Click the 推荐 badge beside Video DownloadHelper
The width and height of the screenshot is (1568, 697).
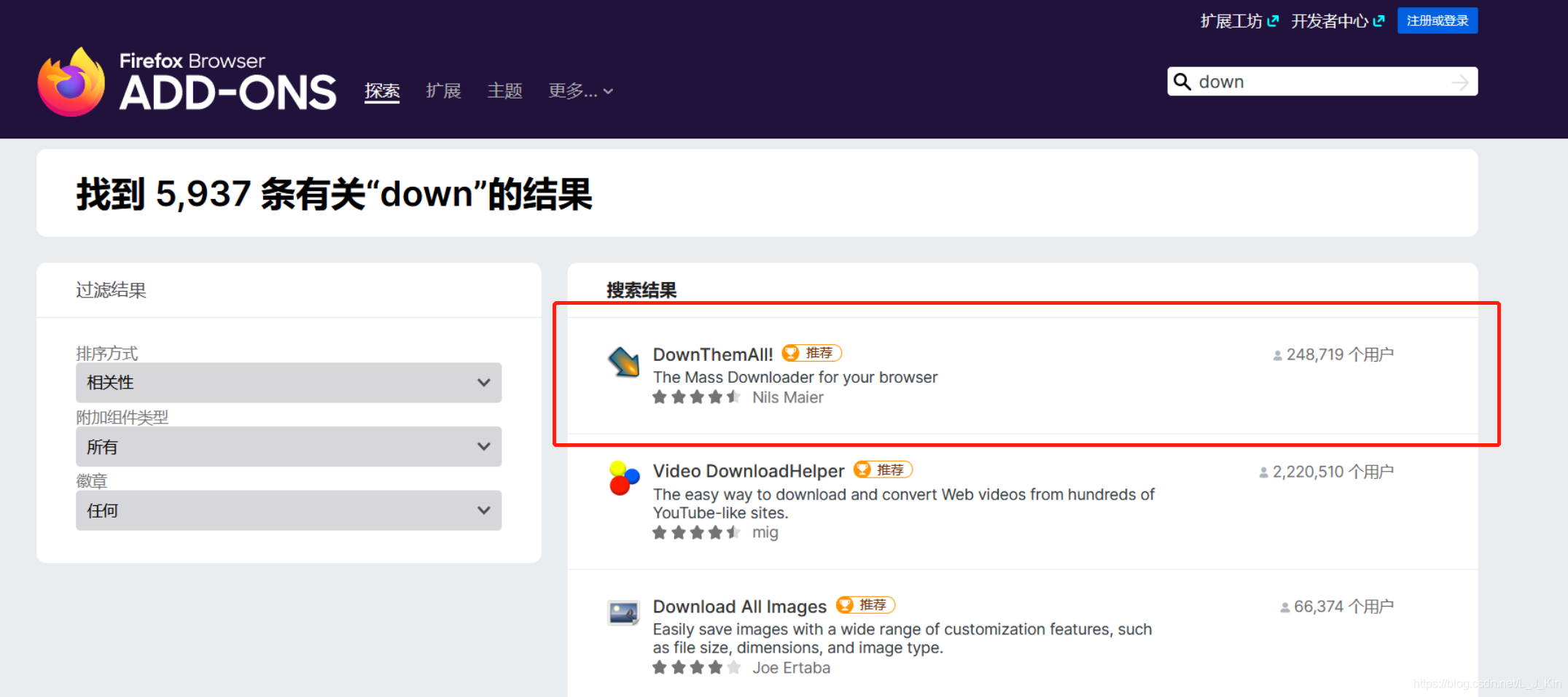tap(884, 470)
